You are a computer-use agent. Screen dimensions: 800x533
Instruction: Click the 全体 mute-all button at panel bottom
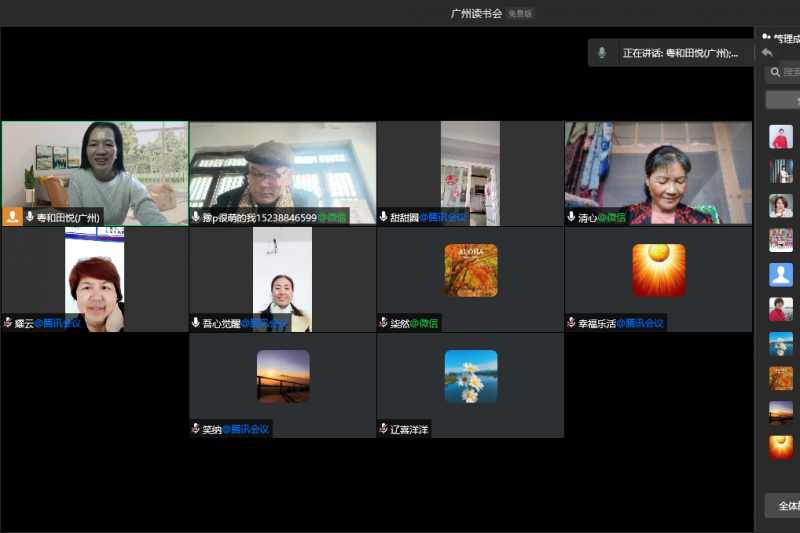tap(783, 505)
